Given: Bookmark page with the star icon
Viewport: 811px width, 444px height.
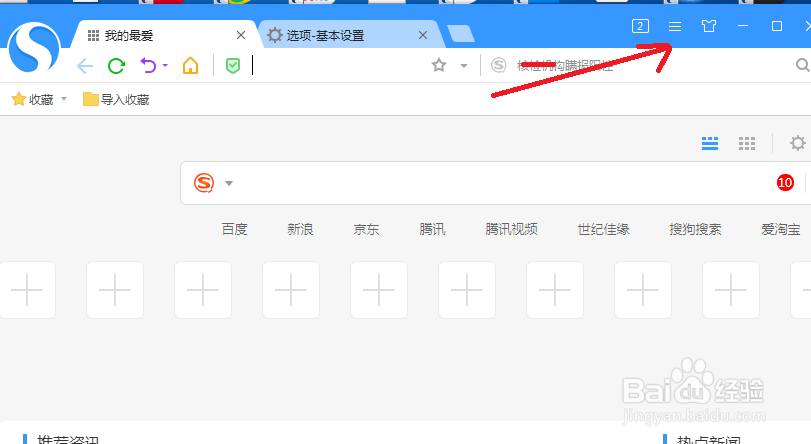Looking at the screenshot, I should 439,65.
